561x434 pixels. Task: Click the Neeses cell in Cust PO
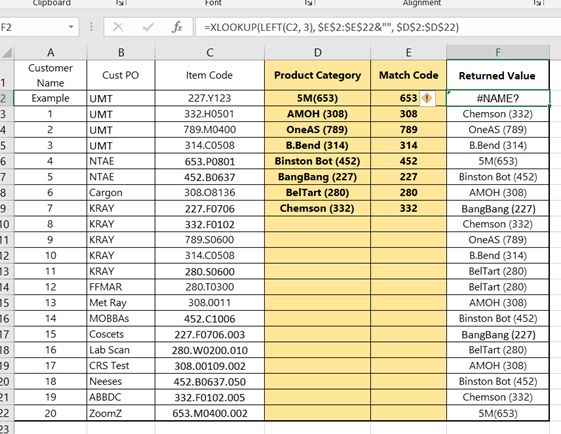121,381
